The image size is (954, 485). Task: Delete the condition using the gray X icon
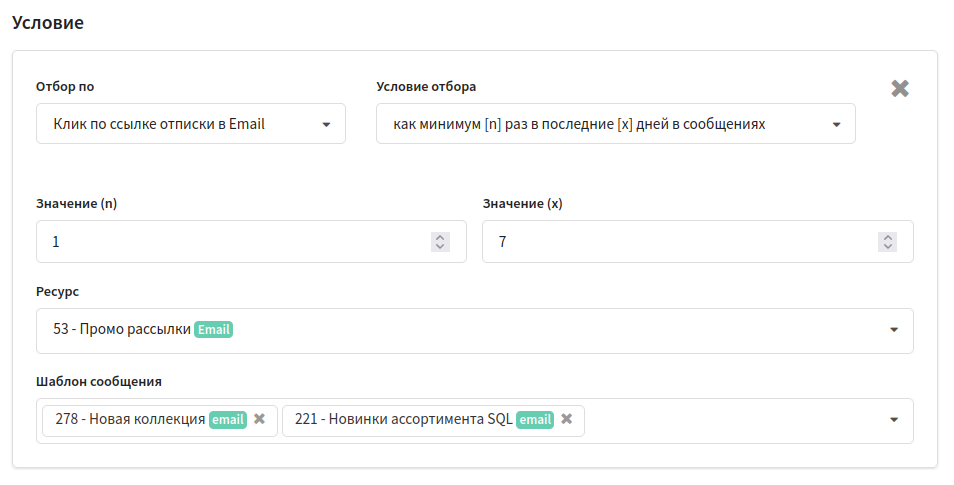point(900,89)
